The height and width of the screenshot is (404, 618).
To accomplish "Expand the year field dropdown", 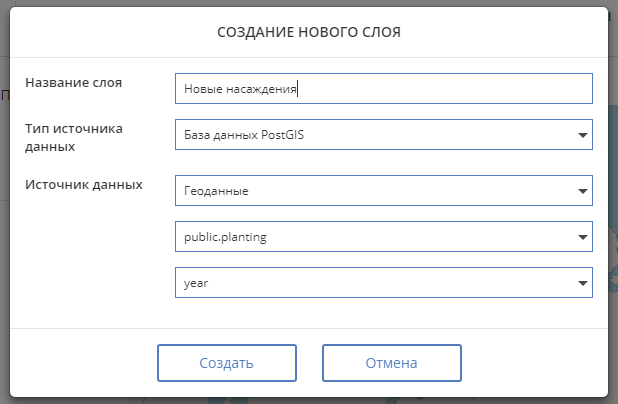I will (383, 283).
